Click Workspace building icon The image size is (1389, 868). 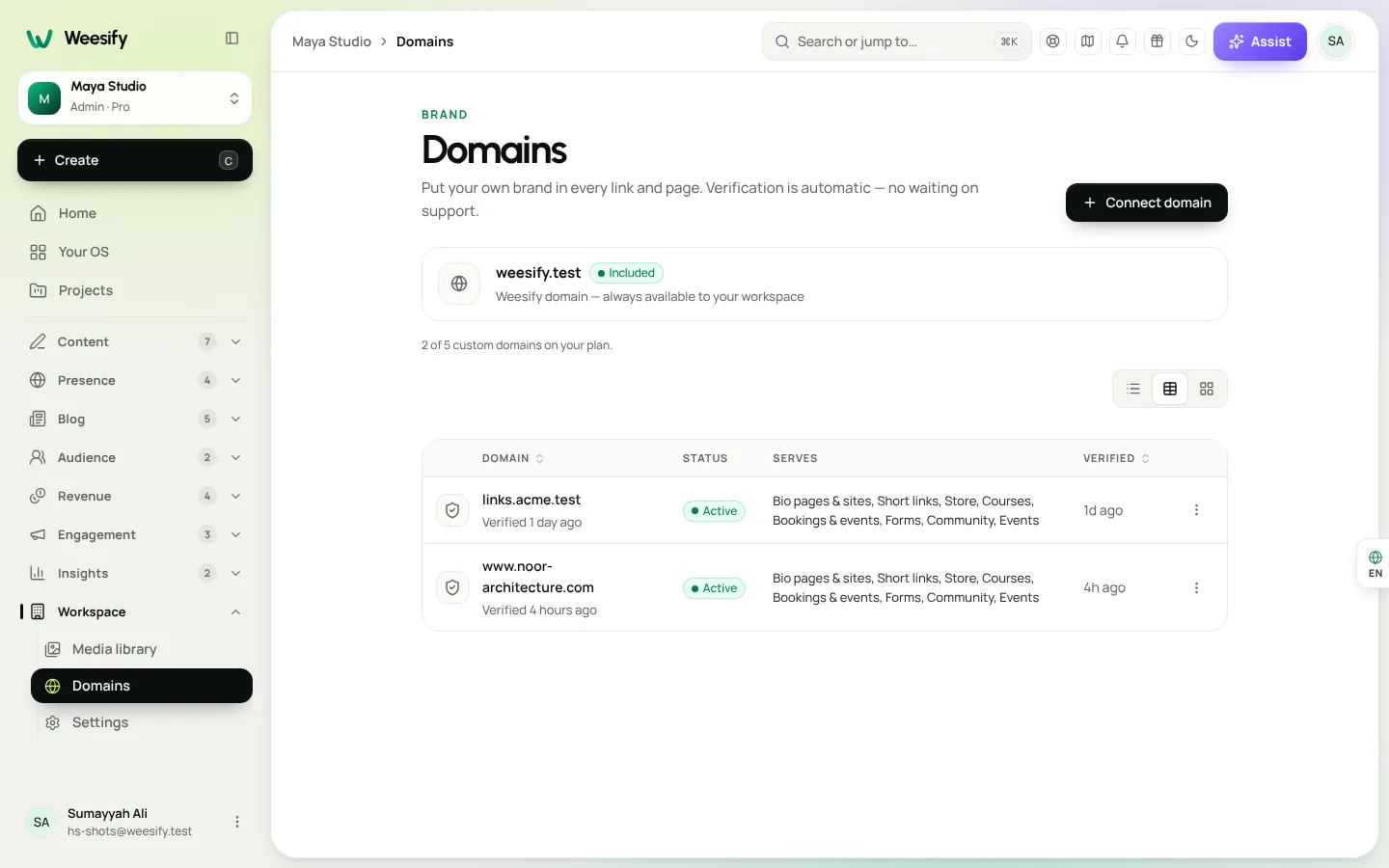[x=38, y=611]
